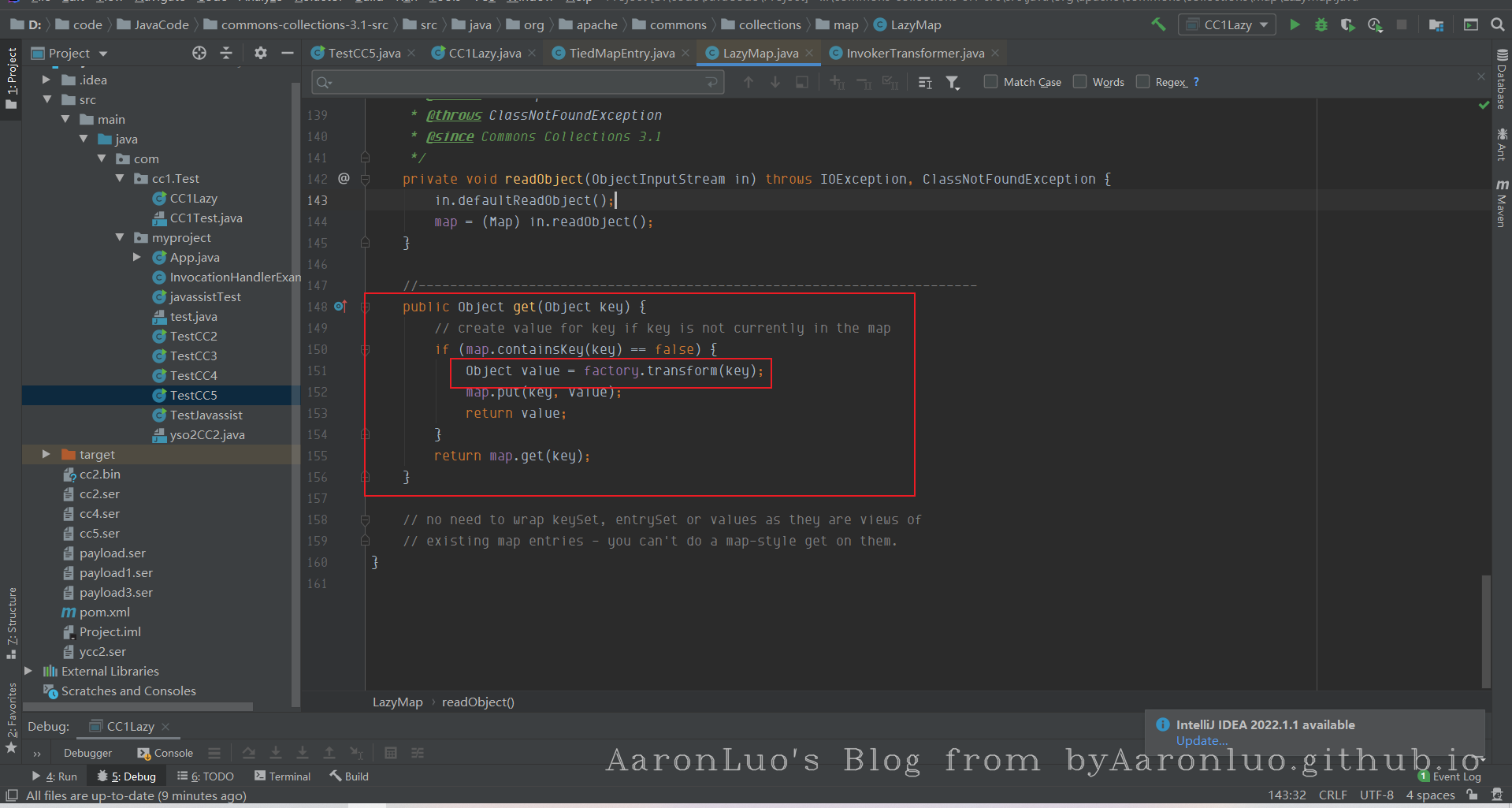Switch to the InvokerTransformer.java tab

pos(914,53)
